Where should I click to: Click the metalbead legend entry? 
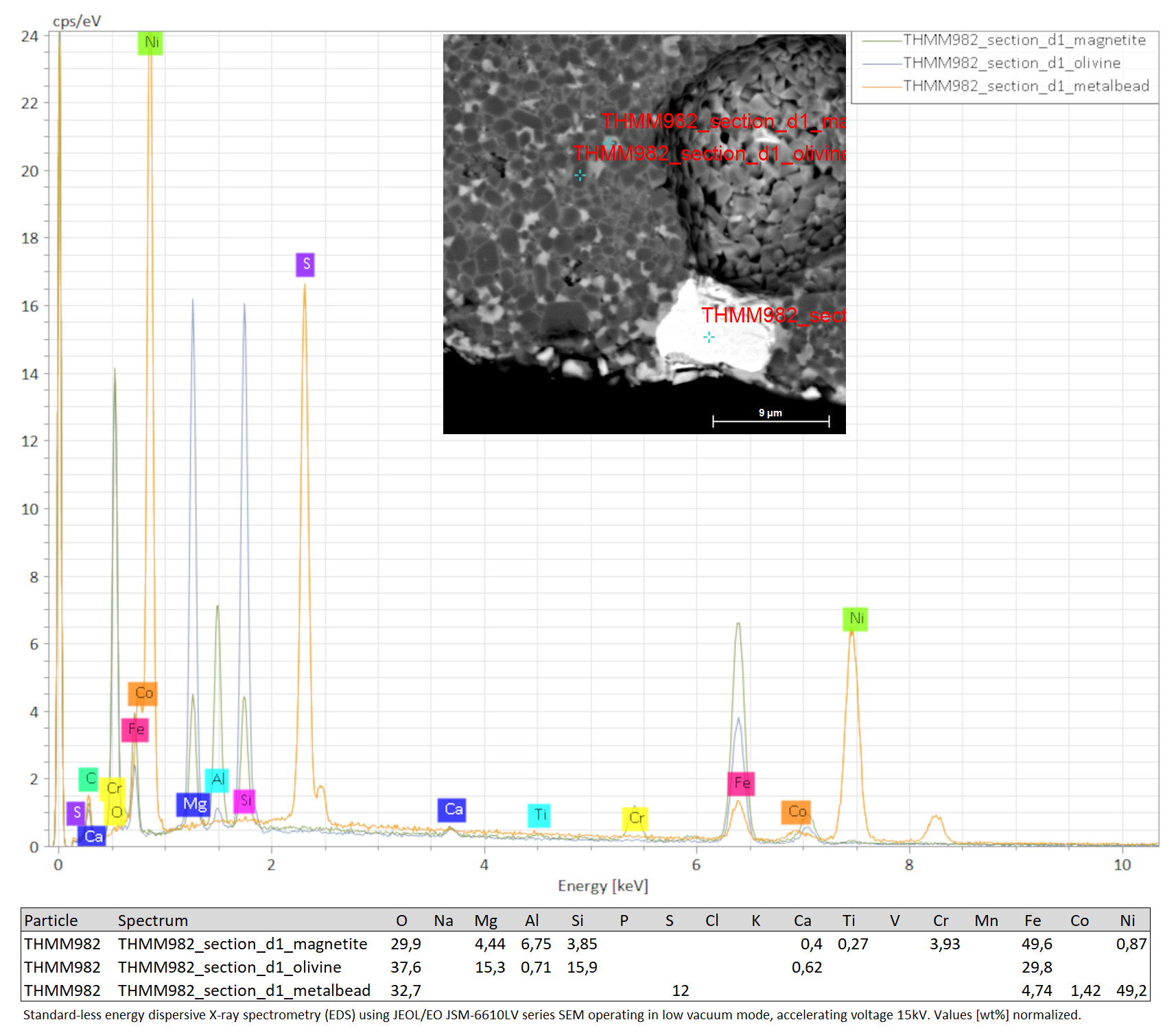pos(1006,86)
